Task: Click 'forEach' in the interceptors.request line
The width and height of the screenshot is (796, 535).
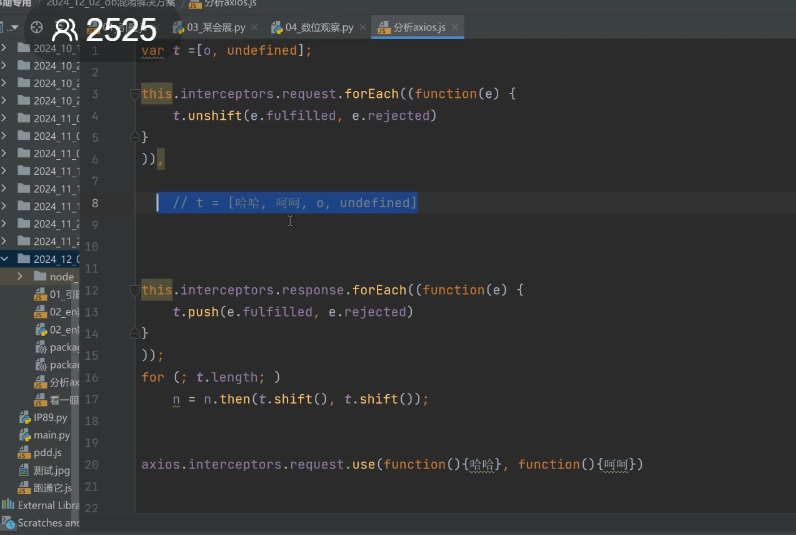Action: 372,94
